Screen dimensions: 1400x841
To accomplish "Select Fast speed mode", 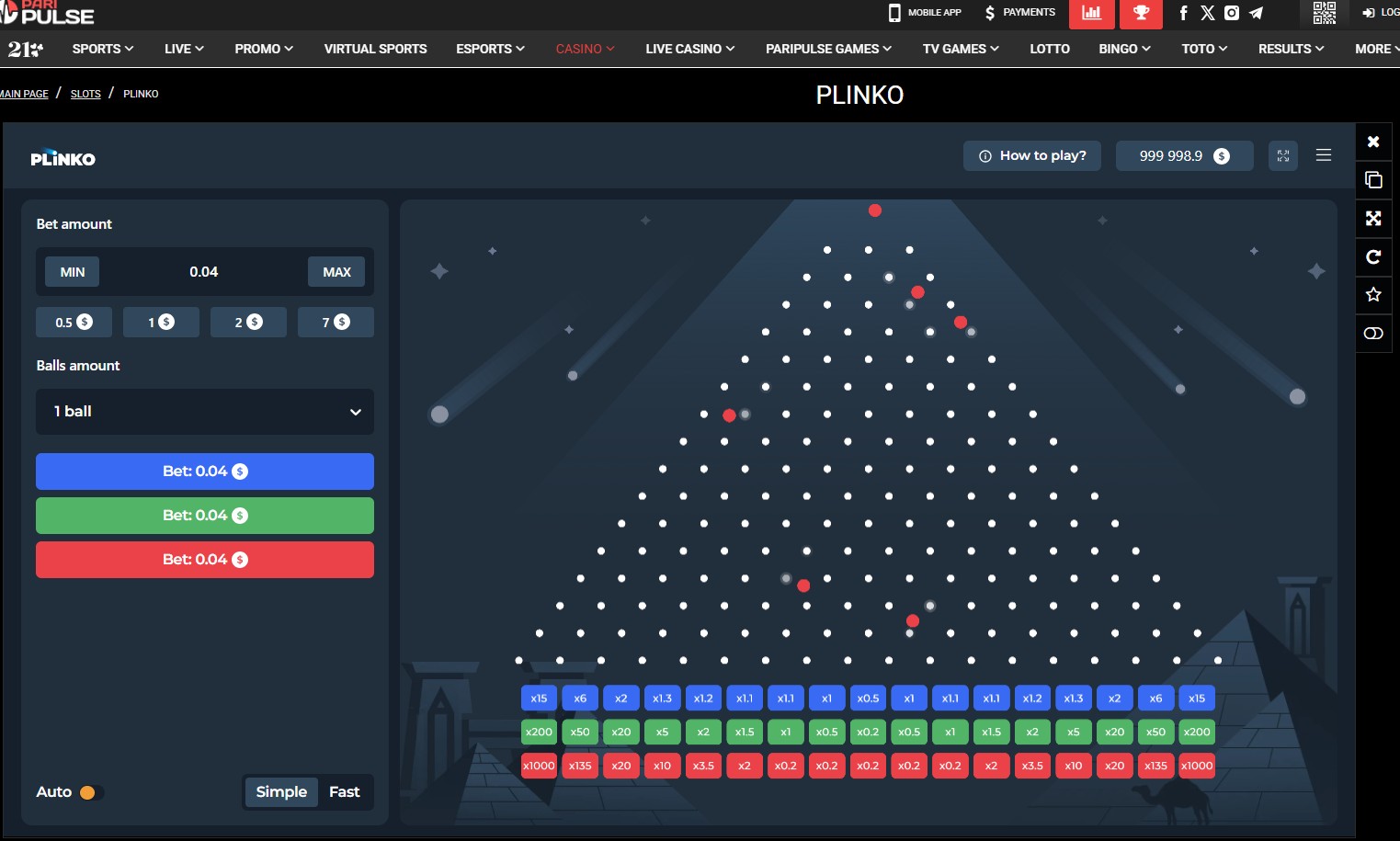I will coord(344,792).
